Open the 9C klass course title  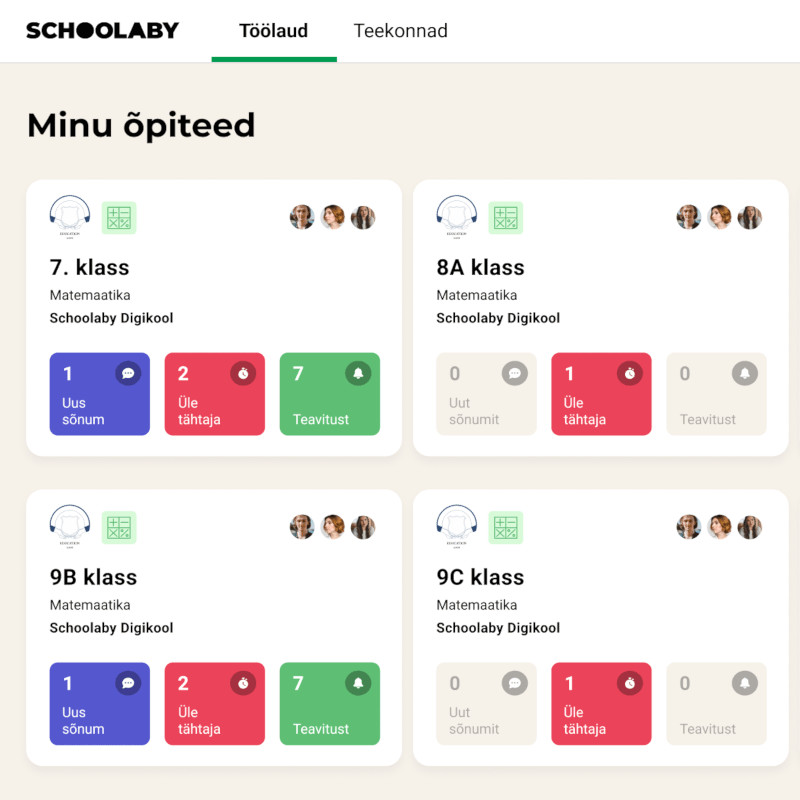pyautogui.click(x=480, y=578)
